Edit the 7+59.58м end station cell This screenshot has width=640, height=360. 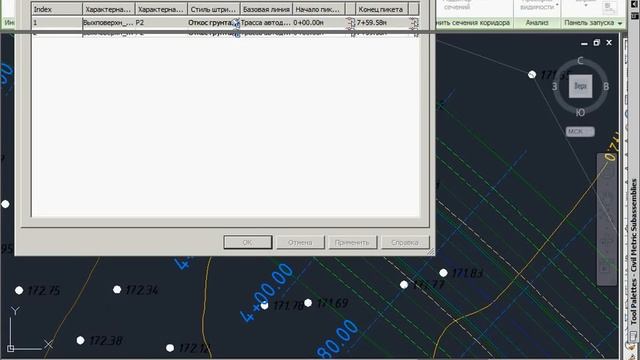[x=382, y=23]
